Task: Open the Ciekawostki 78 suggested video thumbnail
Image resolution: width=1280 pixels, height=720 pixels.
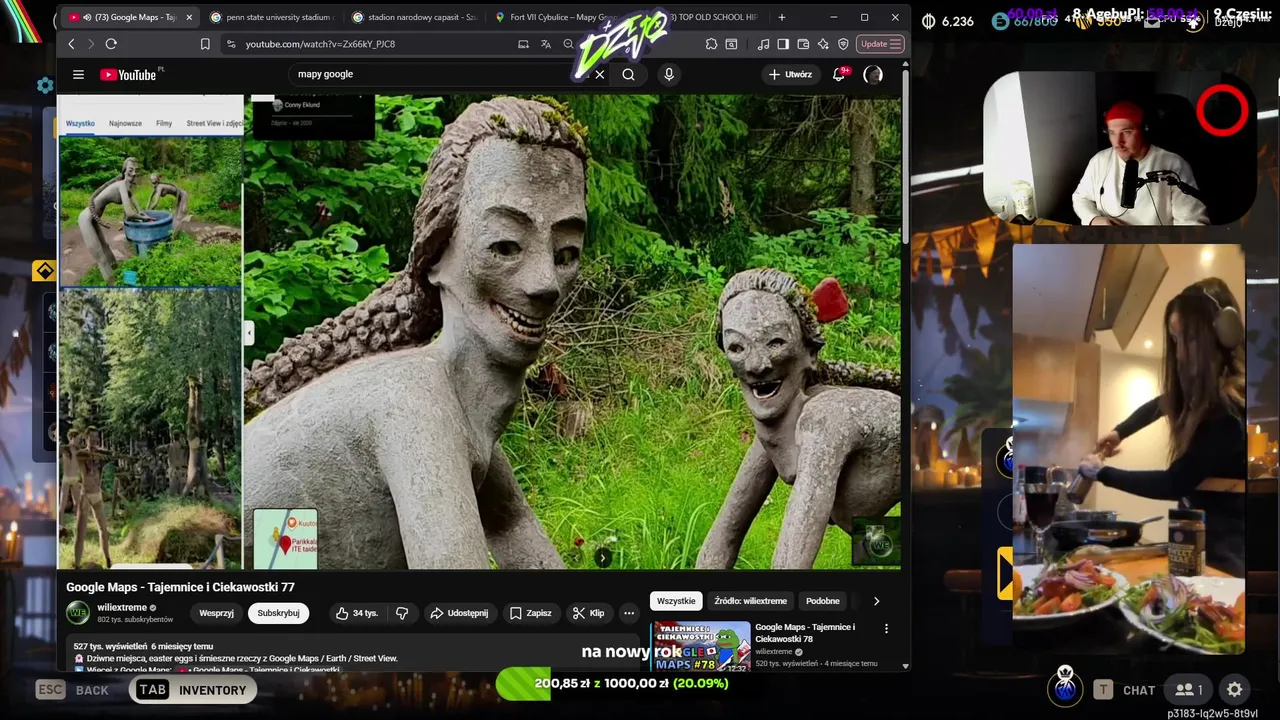Action: [x=700, y=647]
